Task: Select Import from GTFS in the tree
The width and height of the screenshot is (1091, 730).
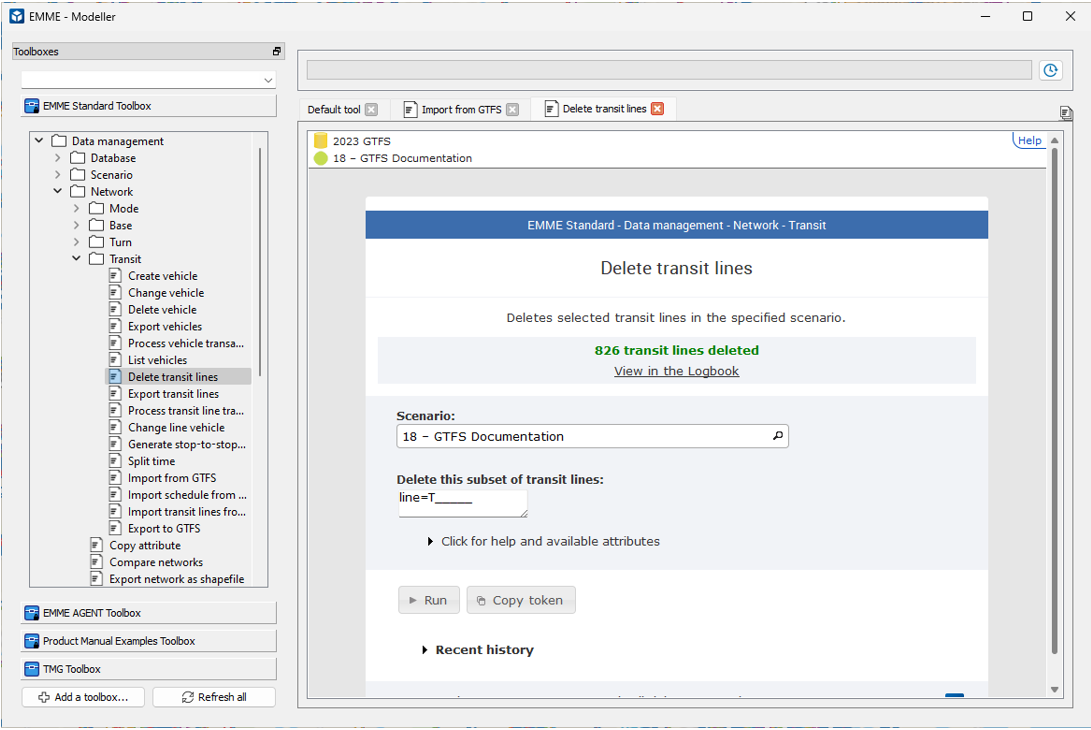Action: (172, 477)
